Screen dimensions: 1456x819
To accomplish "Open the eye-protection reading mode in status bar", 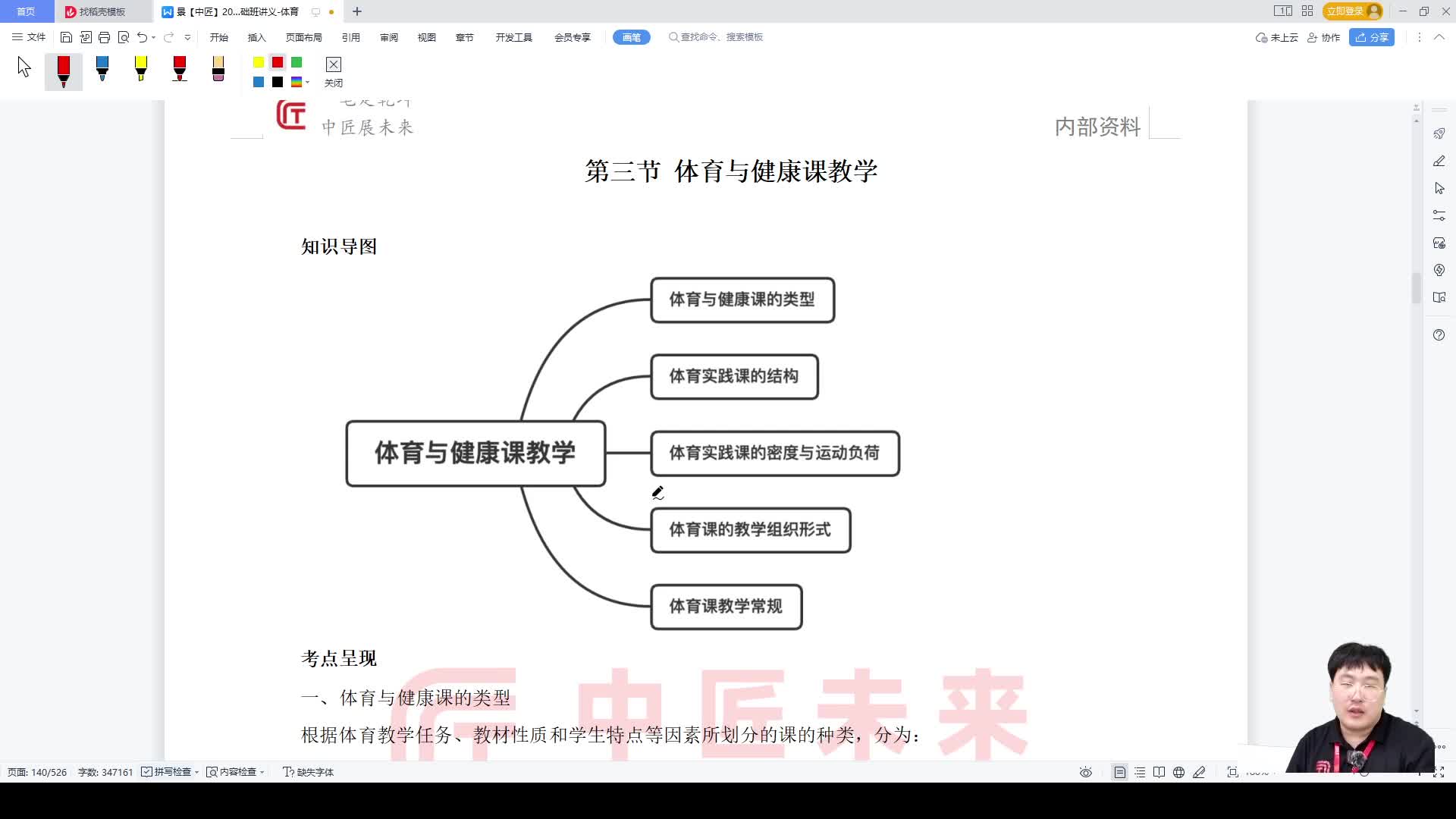I will click(1085, 771).
